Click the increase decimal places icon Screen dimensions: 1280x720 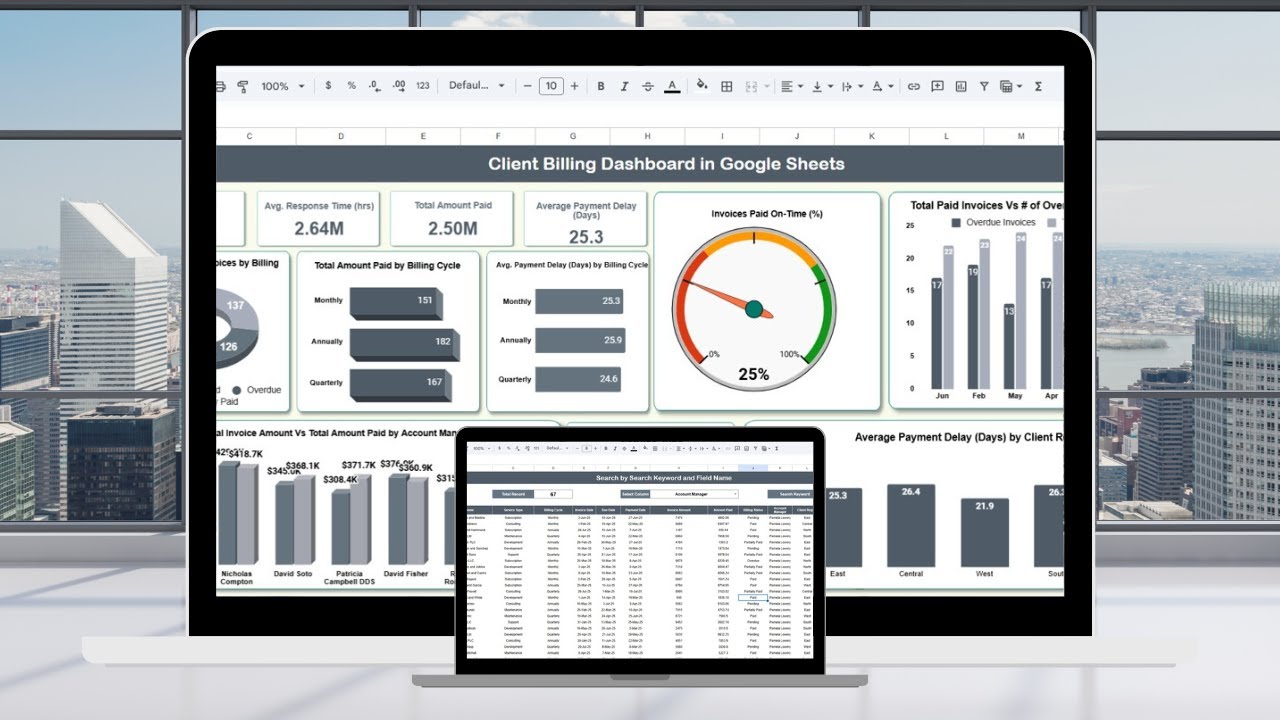(x=399, y=86)
